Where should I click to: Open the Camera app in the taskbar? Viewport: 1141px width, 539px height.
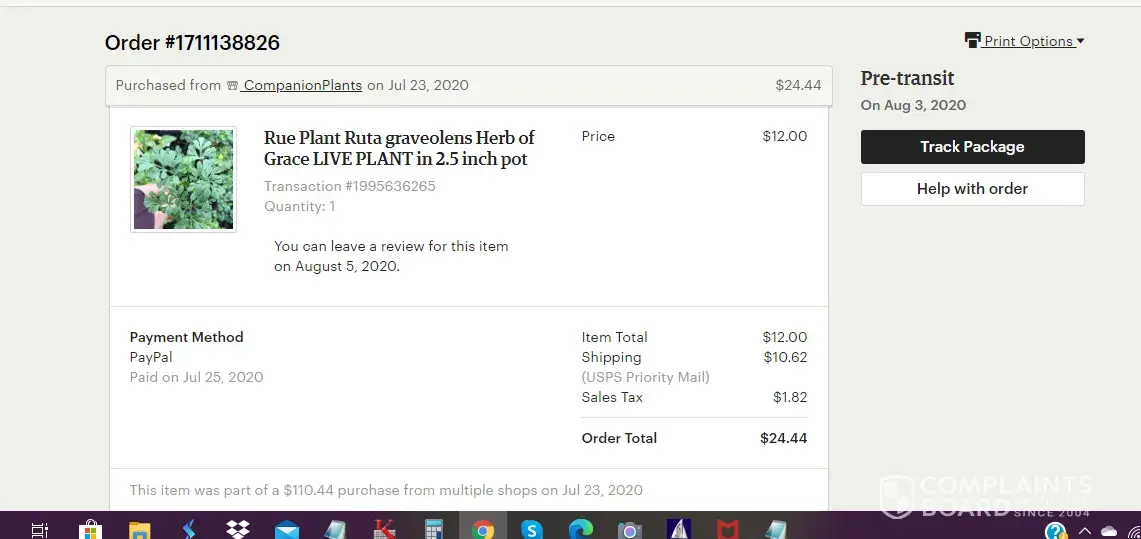click(630, 529)
